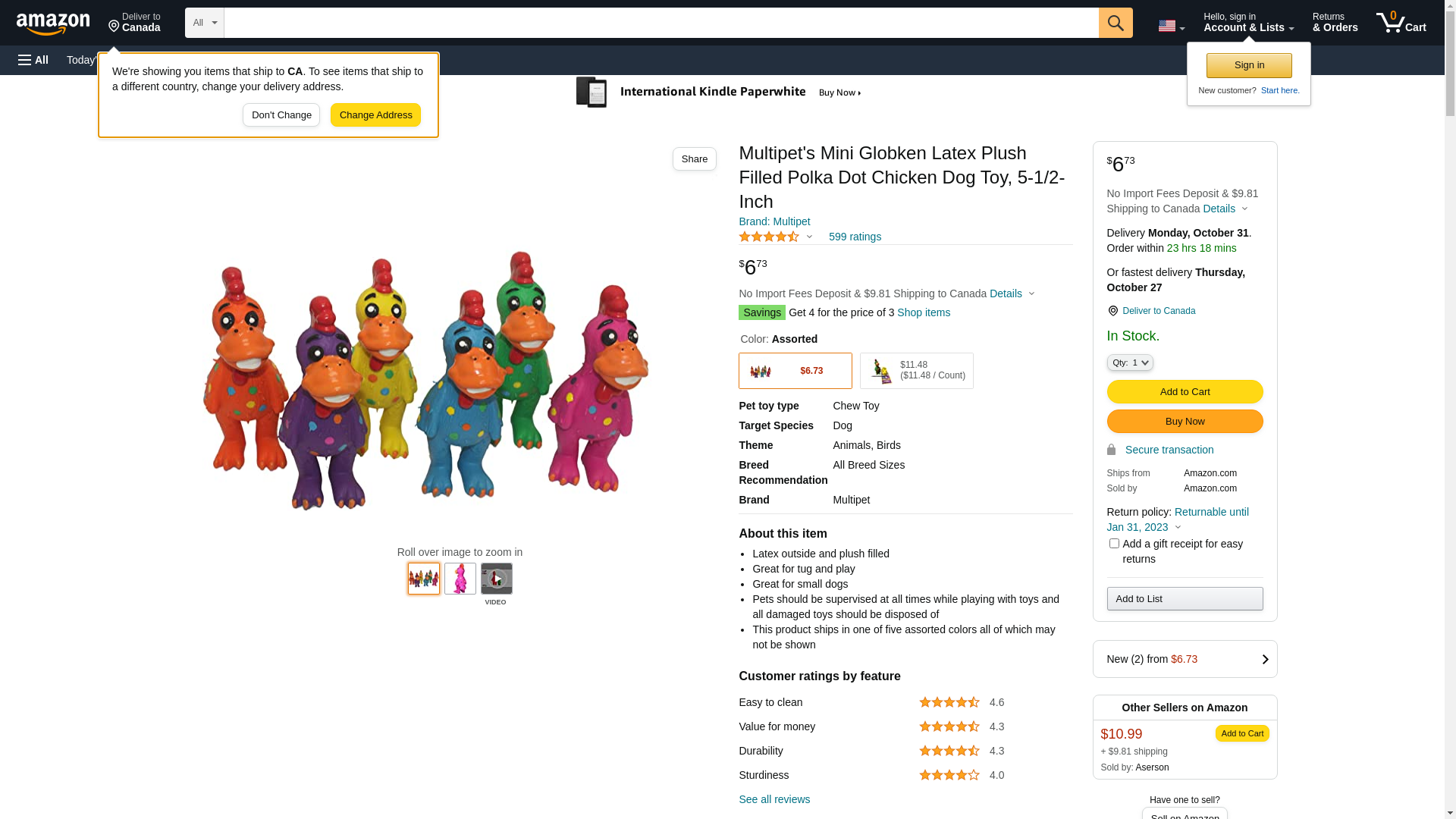Select the $6.73 Assorted color option
The image size is (1456, 819).
tap(795, 371)
